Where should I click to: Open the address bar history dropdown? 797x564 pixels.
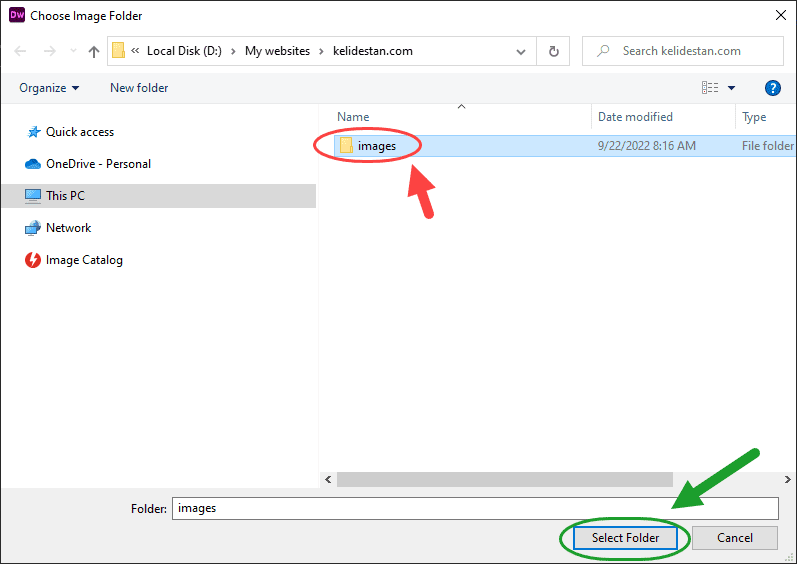pos(521,51)
